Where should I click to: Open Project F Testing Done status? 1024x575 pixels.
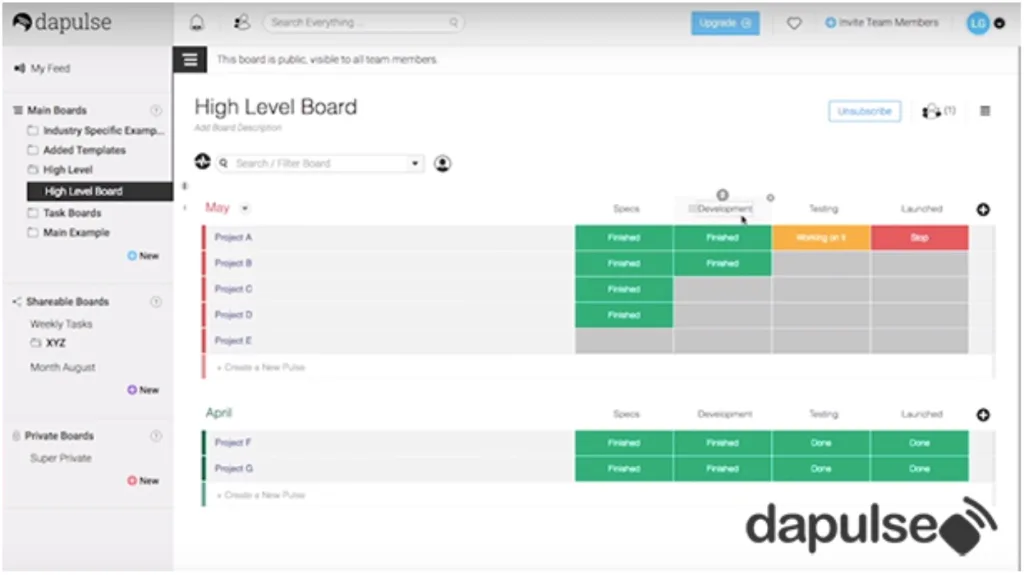point(821,443)
